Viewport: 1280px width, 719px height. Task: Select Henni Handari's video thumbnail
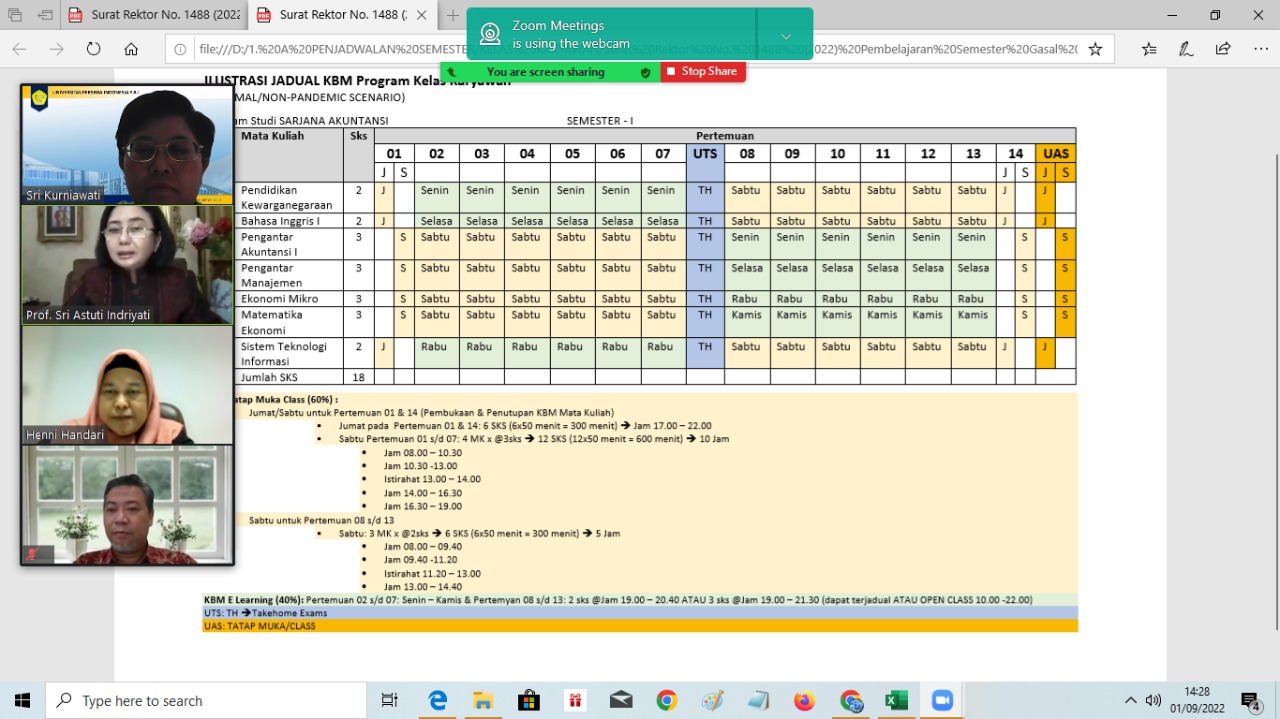point(127,385)
